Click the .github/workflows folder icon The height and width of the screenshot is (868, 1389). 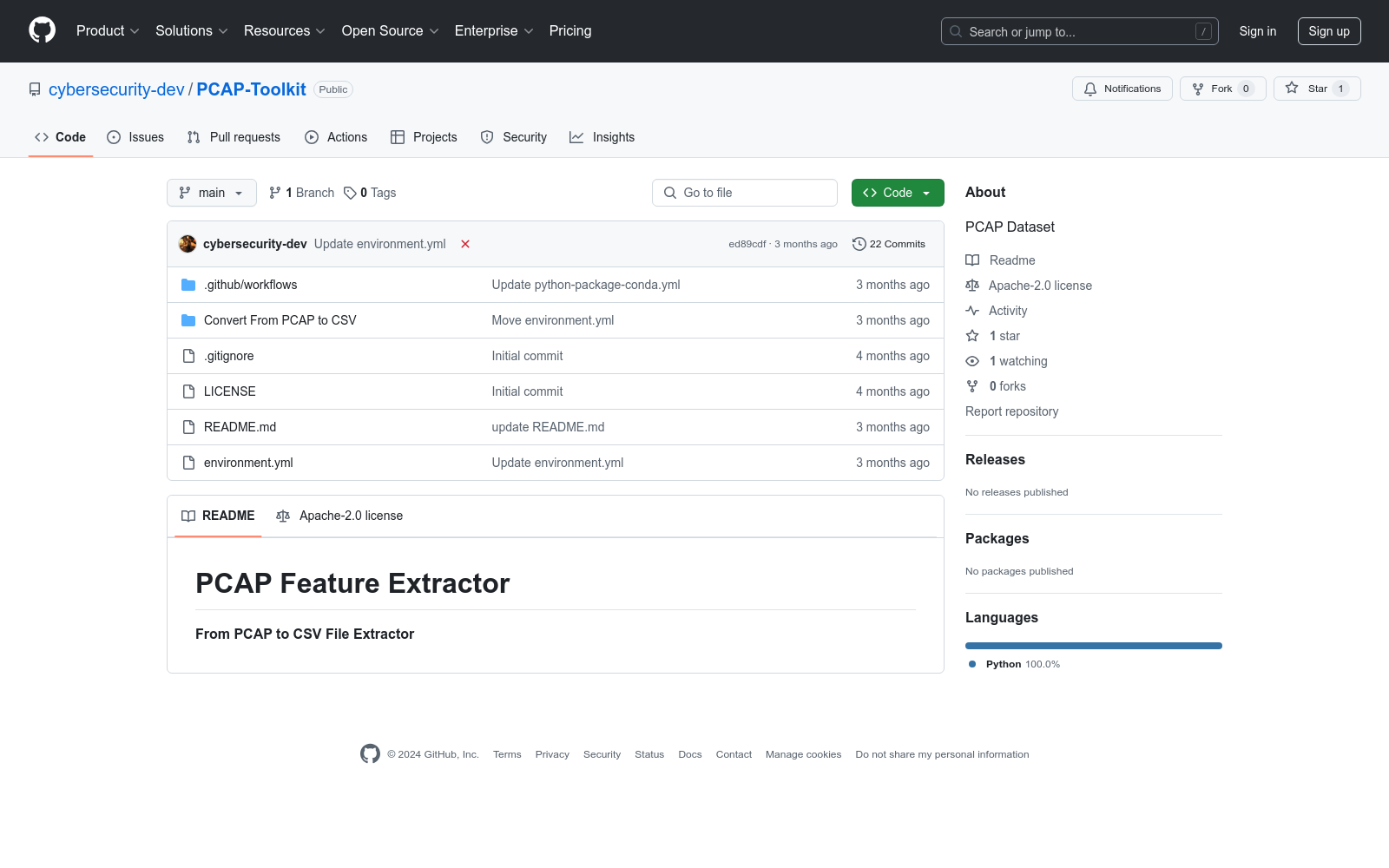pos(188,285)
